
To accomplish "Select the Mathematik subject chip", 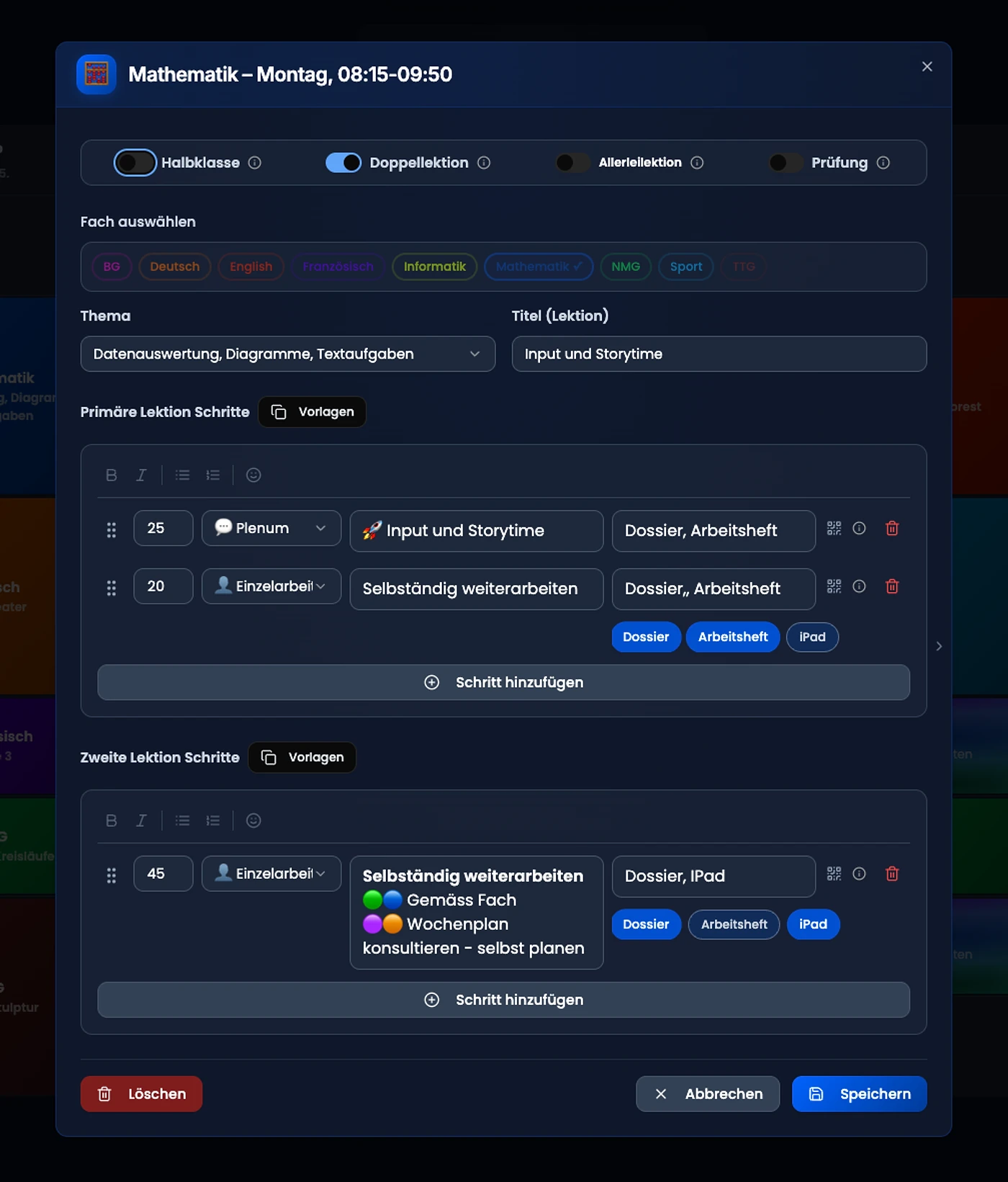I will (539, 267).
